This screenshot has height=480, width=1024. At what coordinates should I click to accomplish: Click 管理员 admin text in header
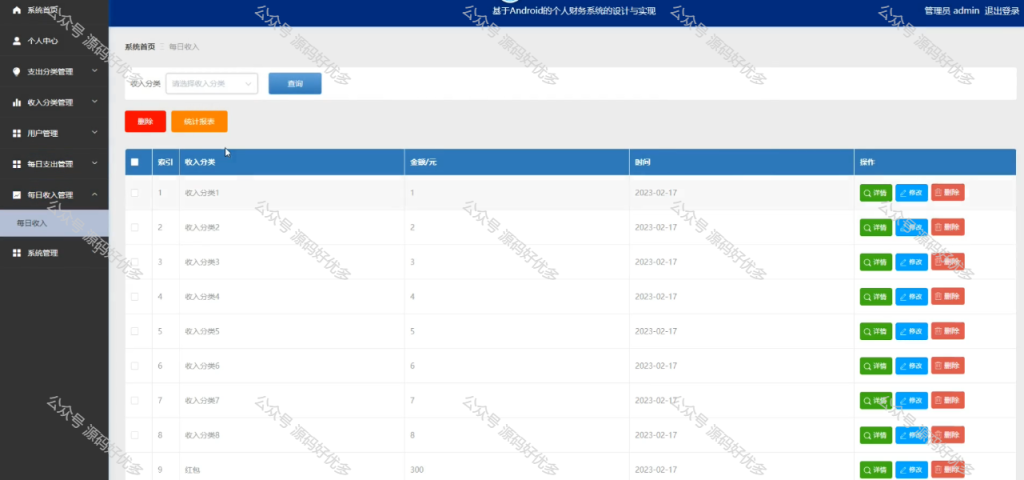tap(952, 10)
